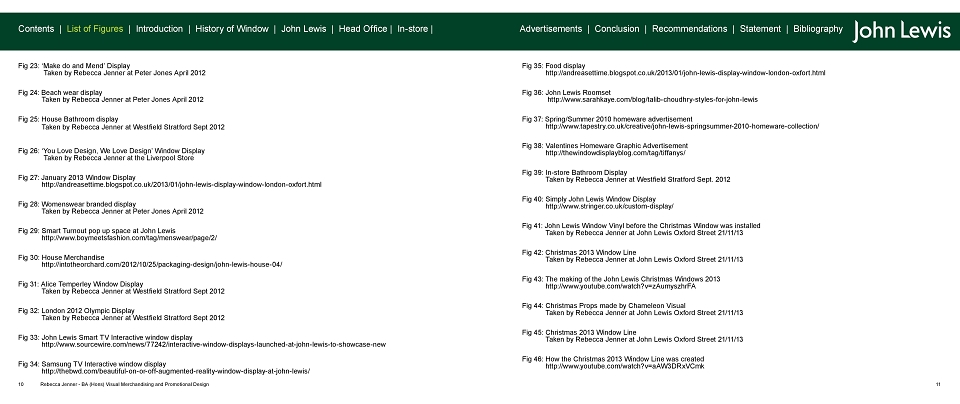
Task: Follow the stringer.co.uk custom-display link
Action: 610,207
